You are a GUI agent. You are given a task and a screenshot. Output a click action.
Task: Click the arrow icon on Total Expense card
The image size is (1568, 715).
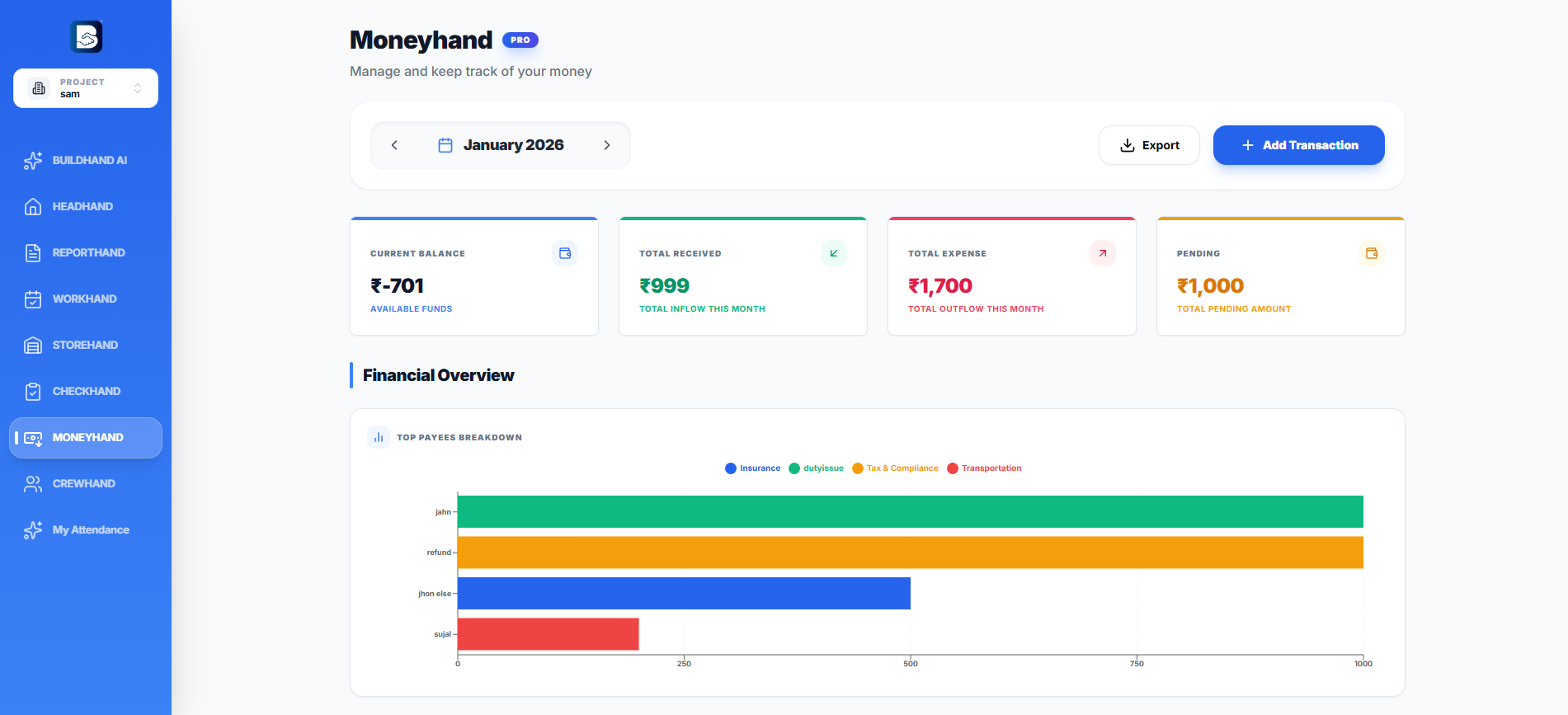coord(1103,253)
